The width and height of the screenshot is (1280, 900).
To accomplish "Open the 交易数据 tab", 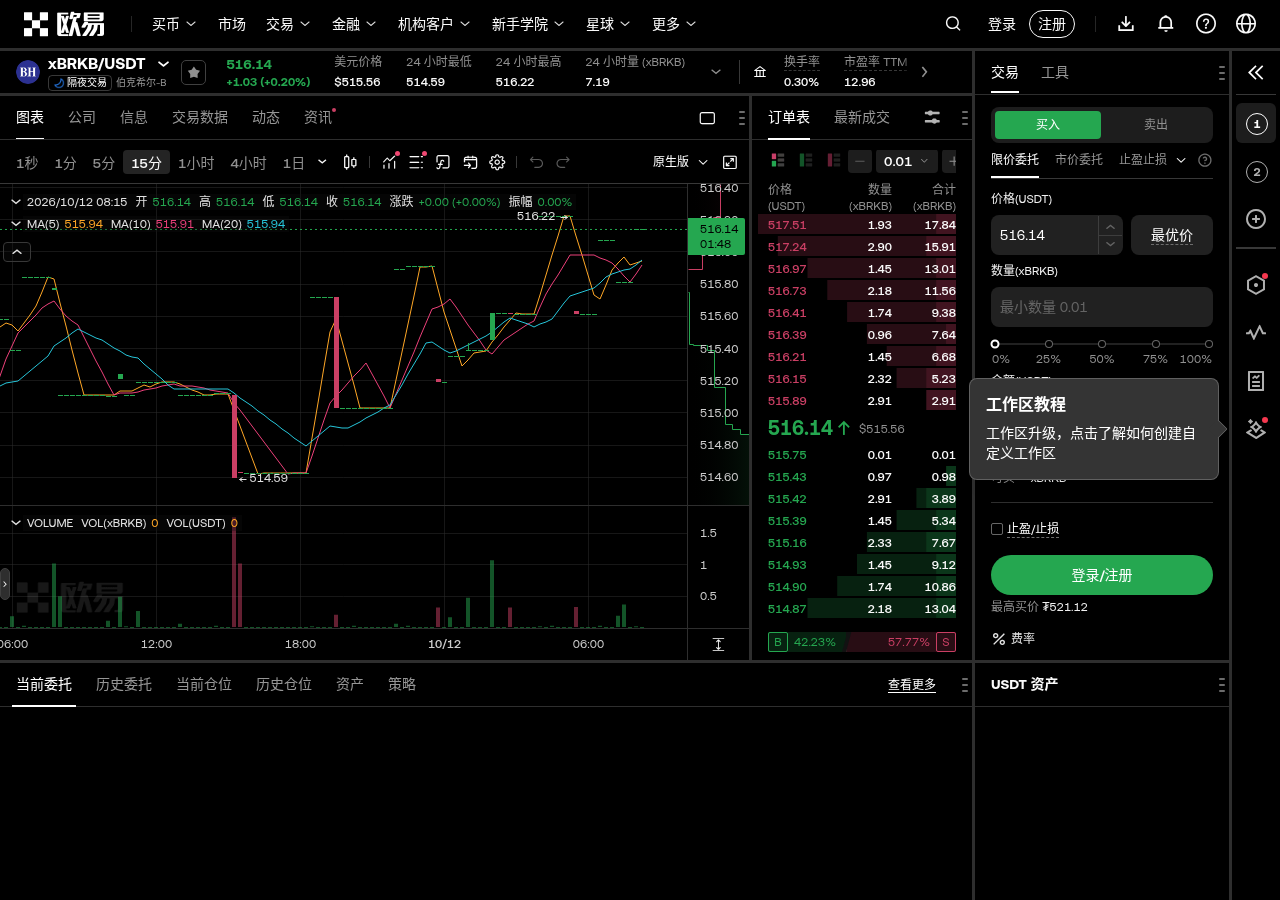I will point(200,117).
